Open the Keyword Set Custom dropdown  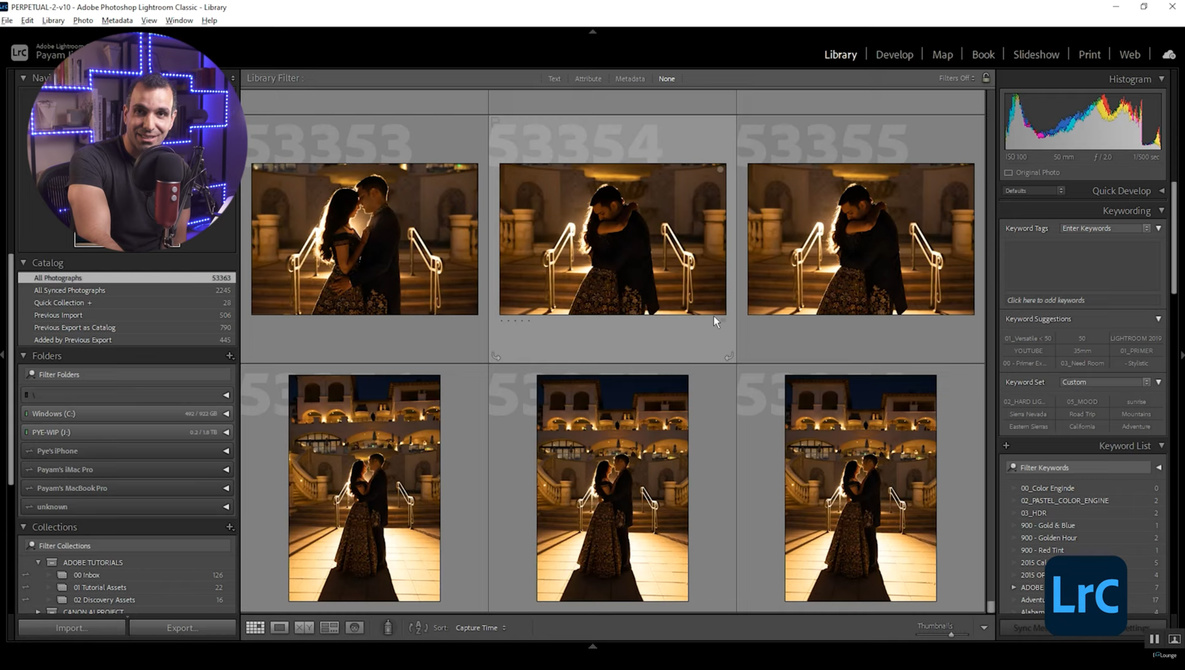point(1105,382)
